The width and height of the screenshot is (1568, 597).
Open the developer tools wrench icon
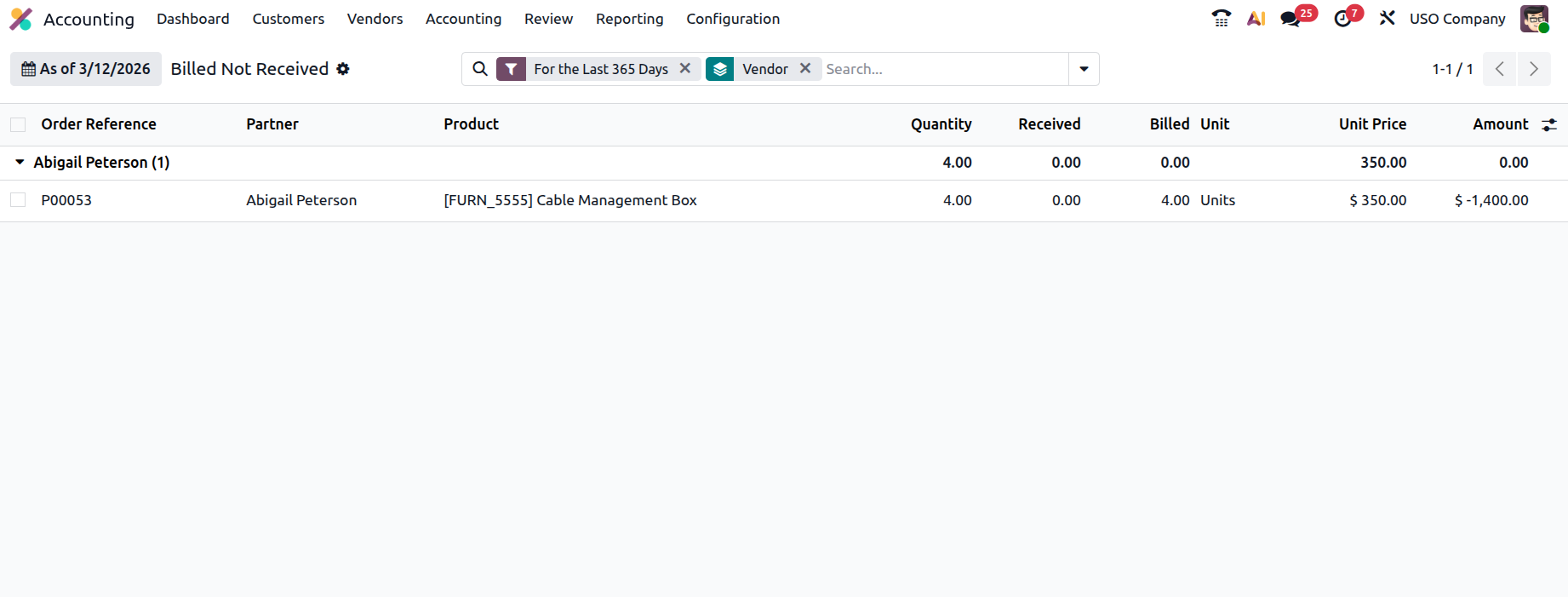click(1388, 18)
